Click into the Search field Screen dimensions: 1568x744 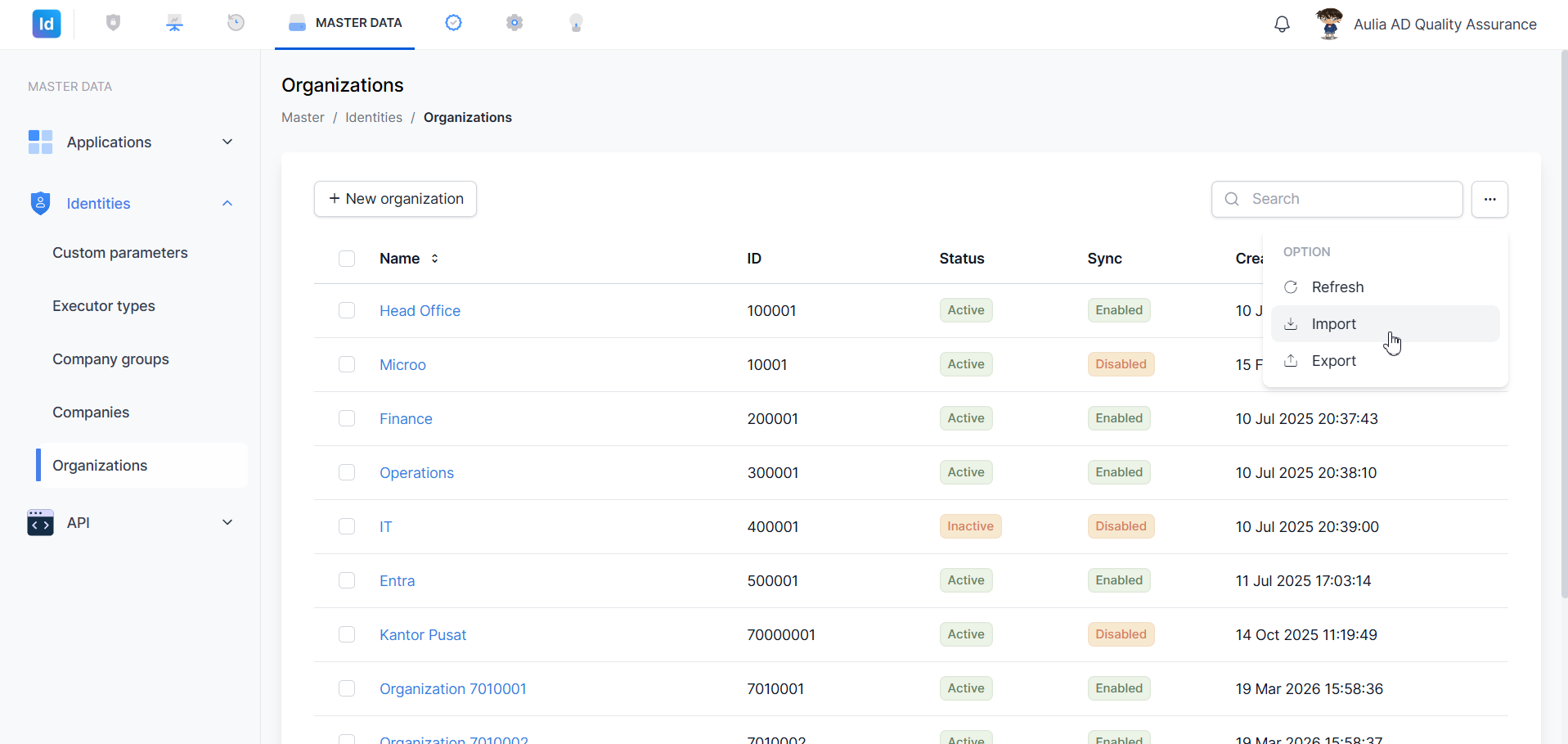coord(1337,199)
